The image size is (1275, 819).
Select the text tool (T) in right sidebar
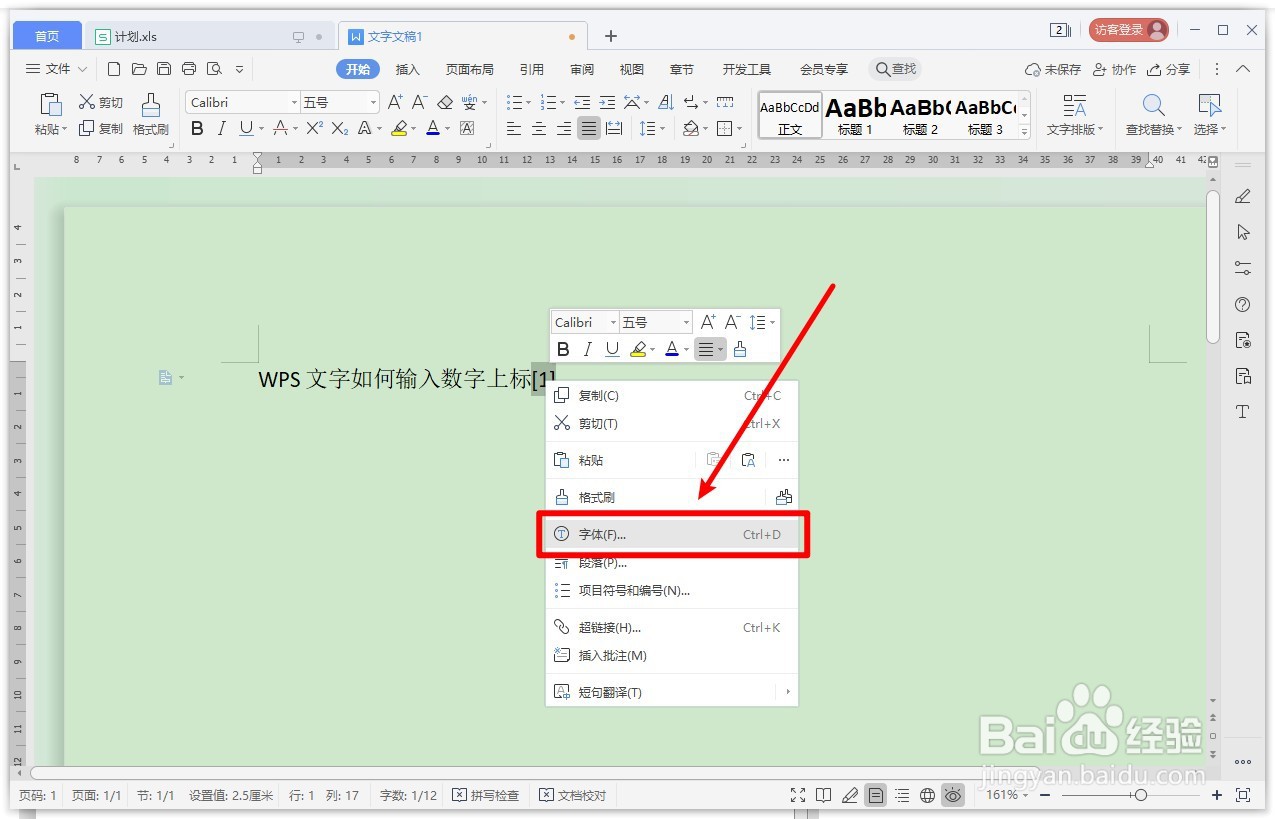1242,411
